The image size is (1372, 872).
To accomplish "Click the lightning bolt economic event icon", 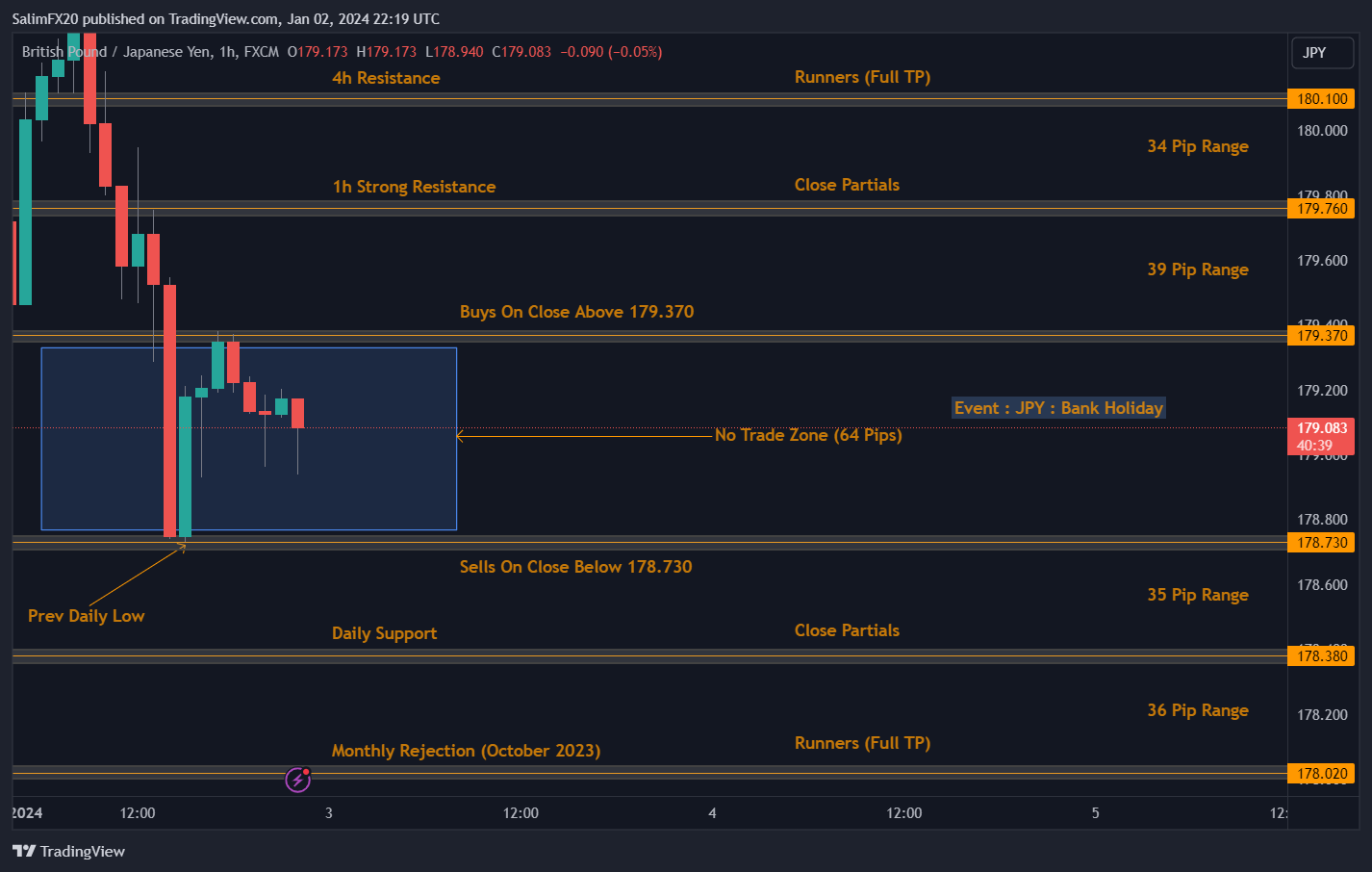I will pos(298,780).
